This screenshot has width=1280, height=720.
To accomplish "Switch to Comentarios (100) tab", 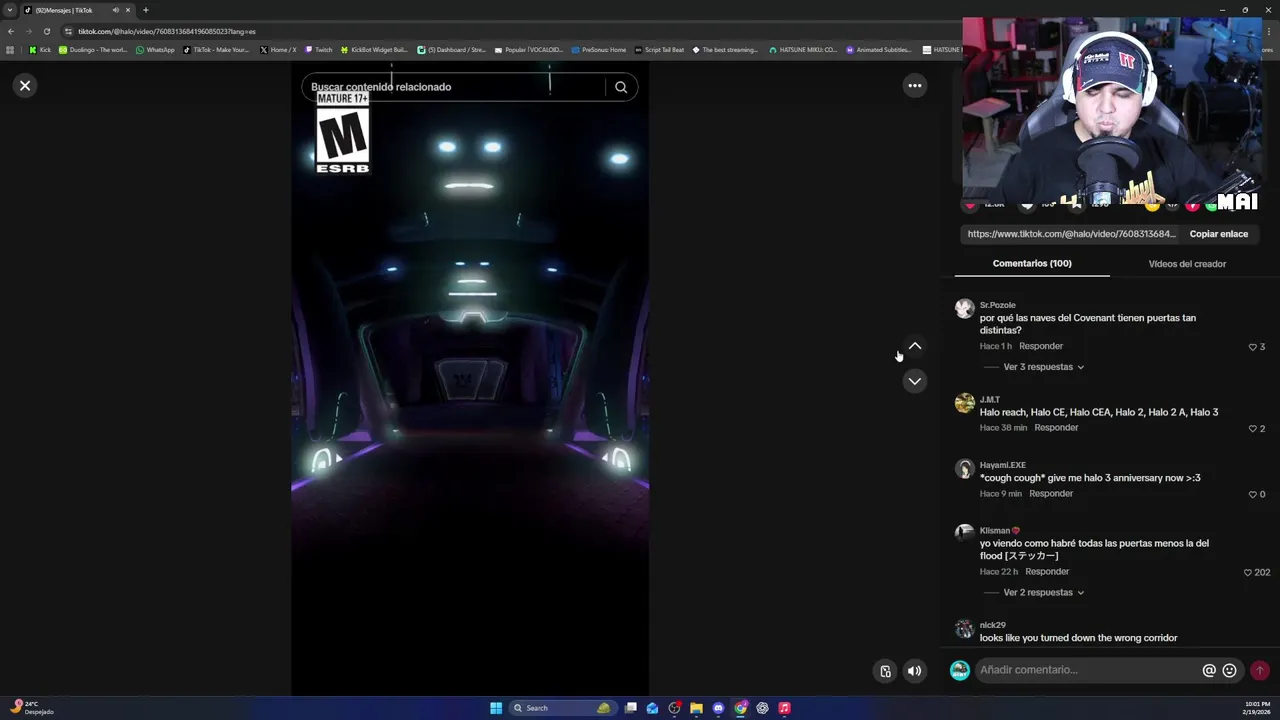I will 1032,264.
